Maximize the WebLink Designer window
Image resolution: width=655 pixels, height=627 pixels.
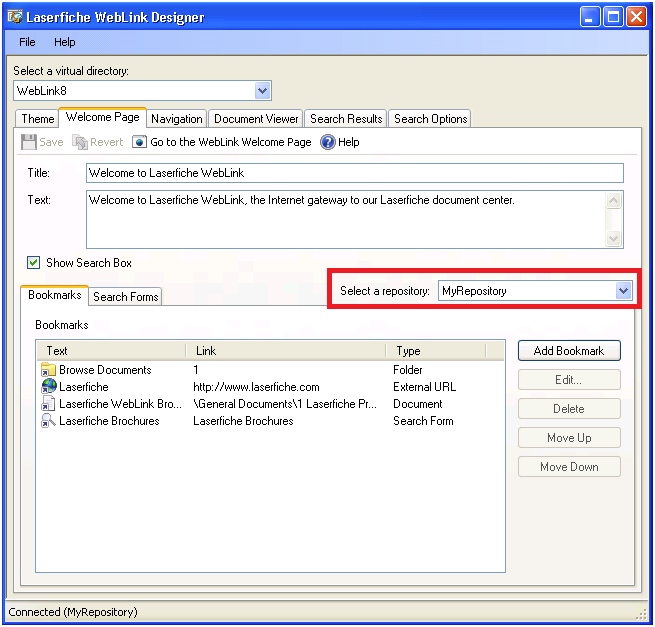tap(613, 17)
